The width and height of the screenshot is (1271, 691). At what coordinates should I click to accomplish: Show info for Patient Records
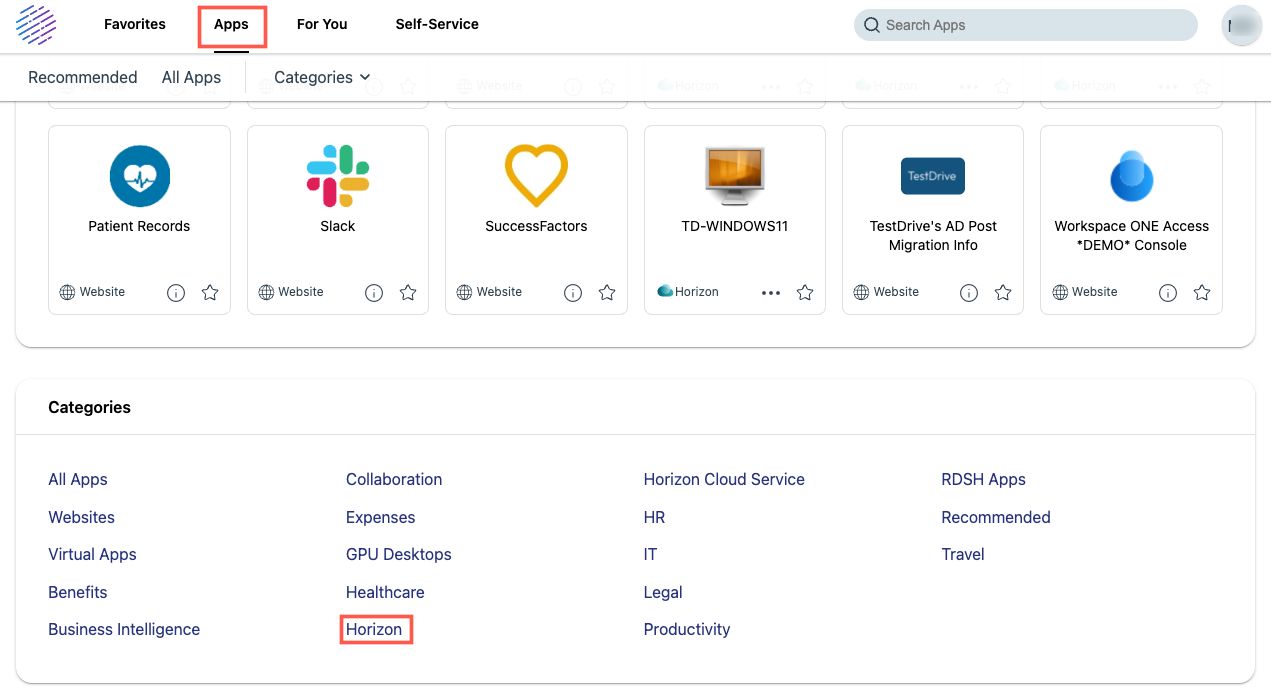coord(176,293)
